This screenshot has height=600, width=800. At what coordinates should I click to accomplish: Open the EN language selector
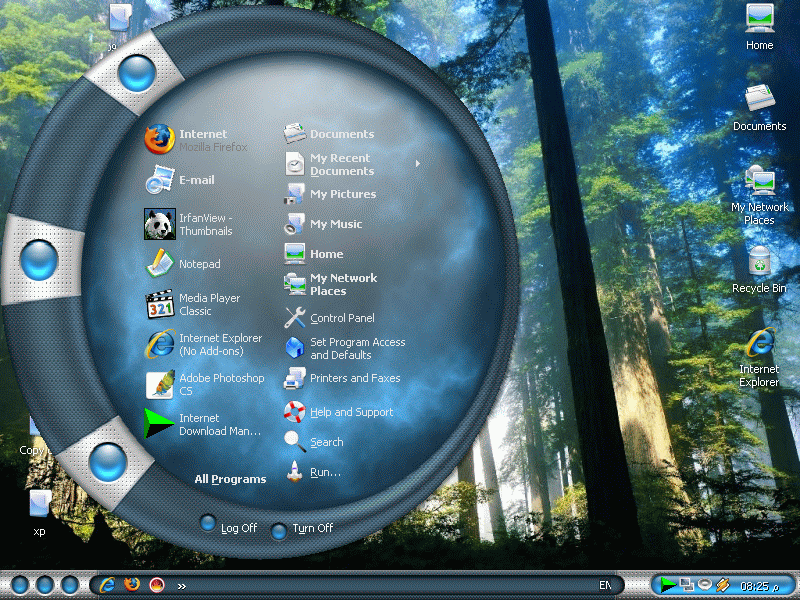click(x=602, y=585)
